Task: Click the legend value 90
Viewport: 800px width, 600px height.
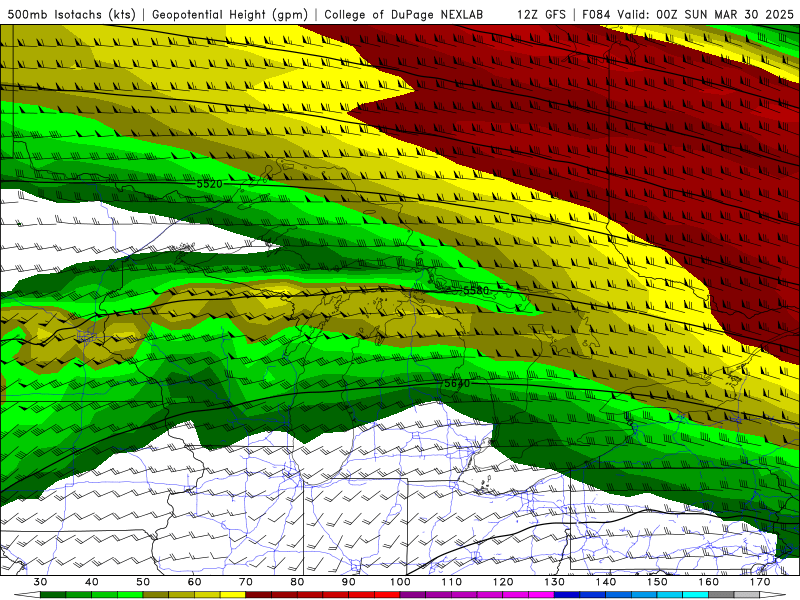Action: pyautogui.click(x=349, y=582)
